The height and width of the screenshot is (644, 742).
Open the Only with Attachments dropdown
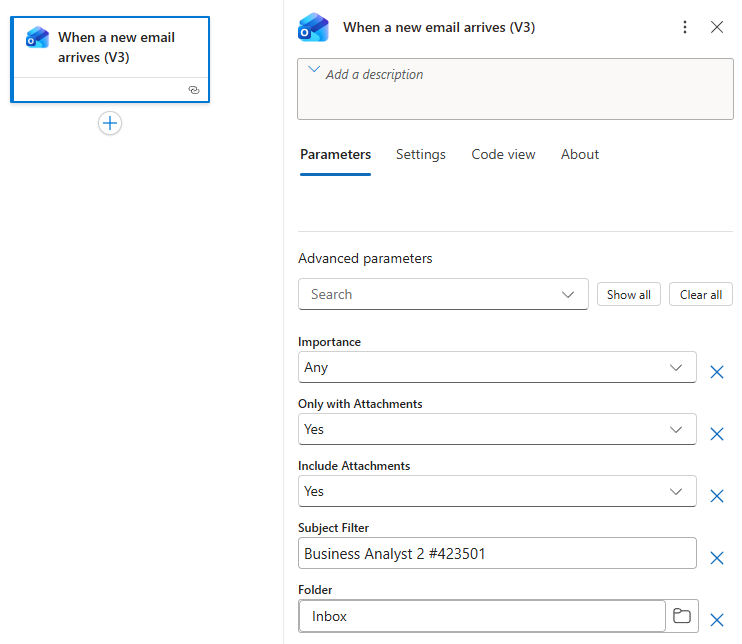pyautogui.click(x=497, y=429)
